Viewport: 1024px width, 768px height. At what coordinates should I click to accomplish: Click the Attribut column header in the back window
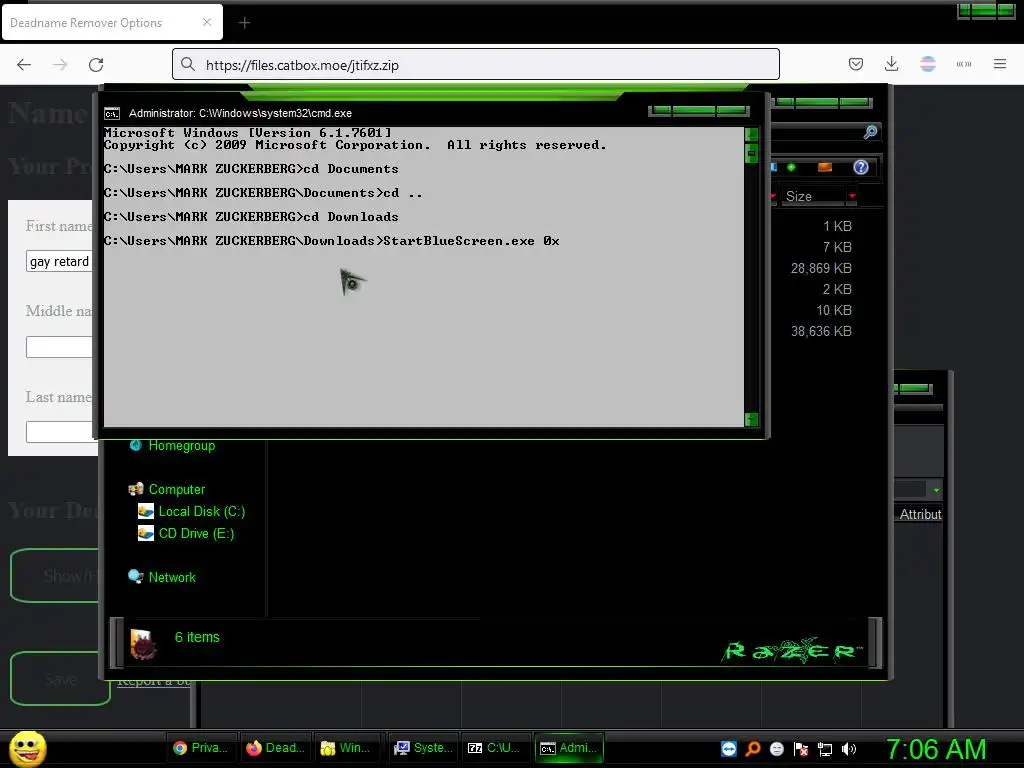pos(920,514)
